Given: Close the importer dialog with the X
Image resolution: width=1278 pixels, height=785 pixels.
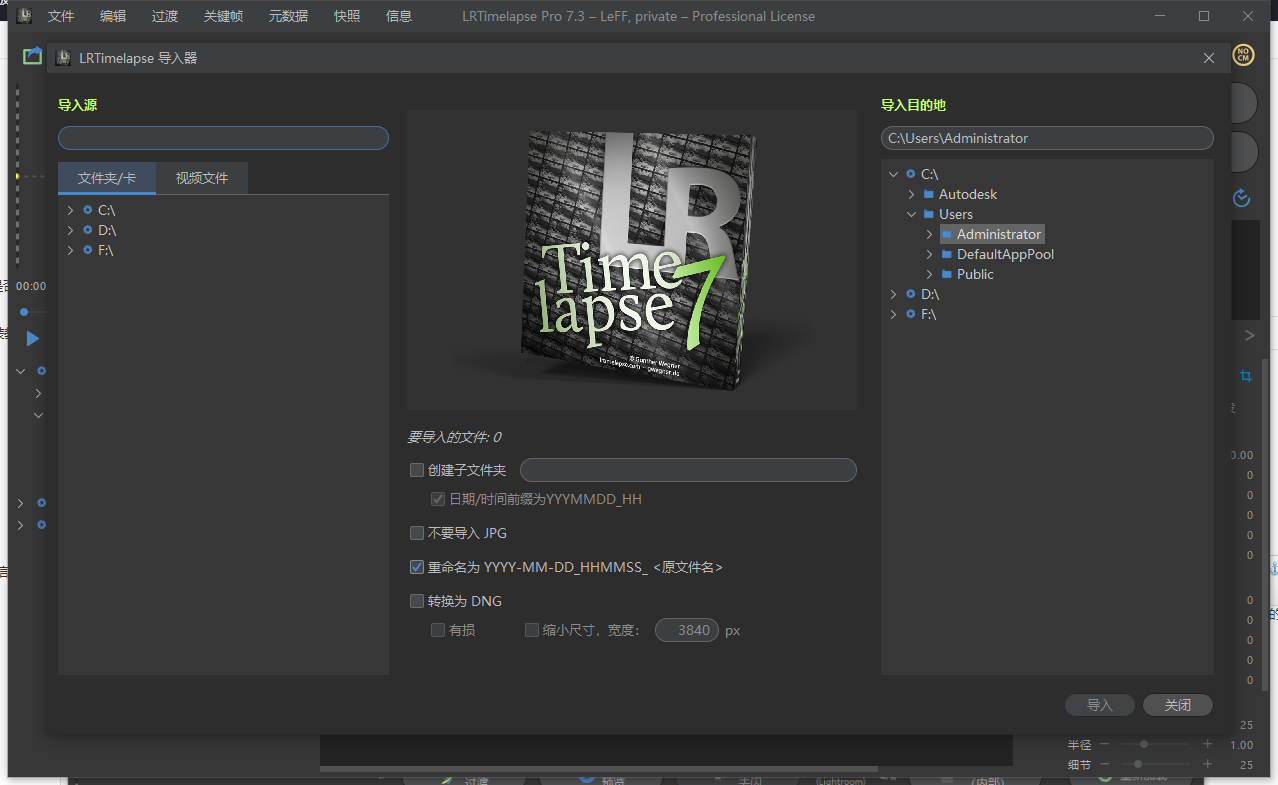Looking at the screenshot, I should coord(1209,58).
